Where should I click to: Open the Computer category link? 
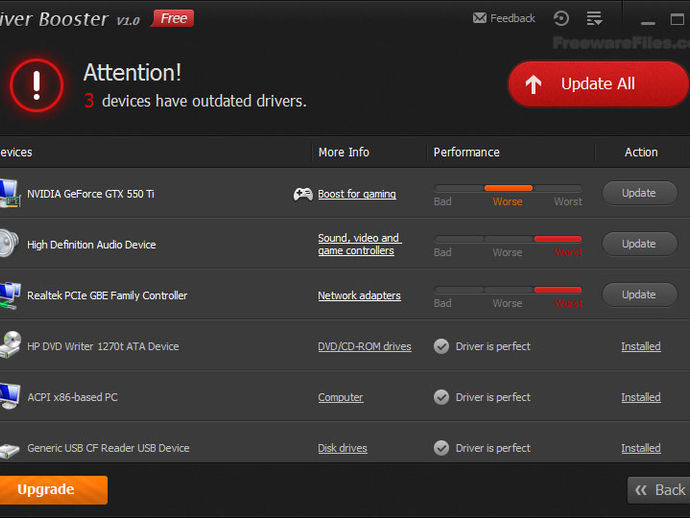click(x=341, y=397)
